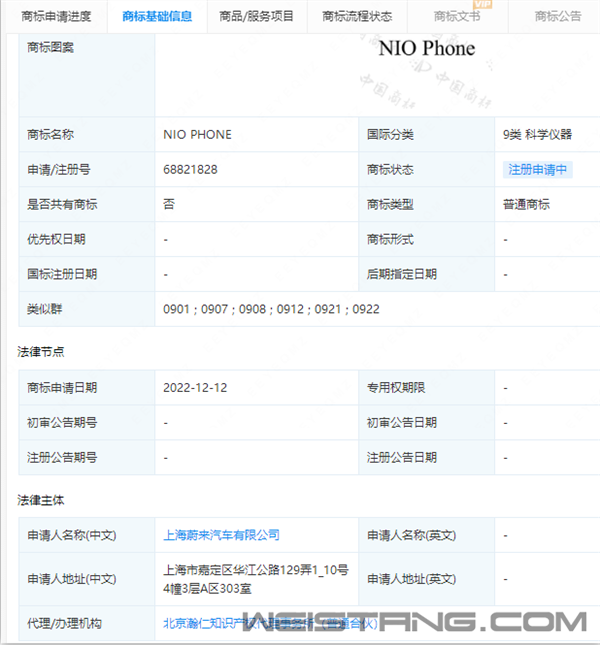Click the 商标类型 field label

point(390,204)
